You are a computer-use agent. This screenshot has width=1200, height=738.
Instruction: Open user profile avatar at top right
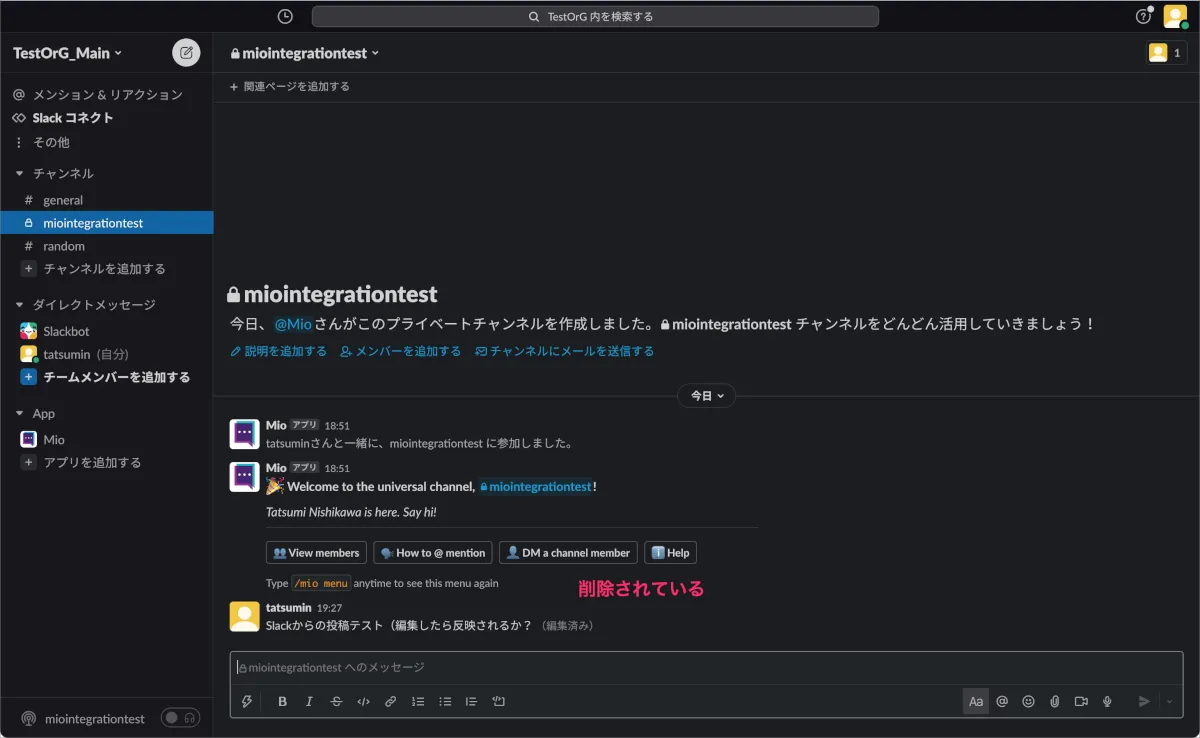pos(1175,16)
